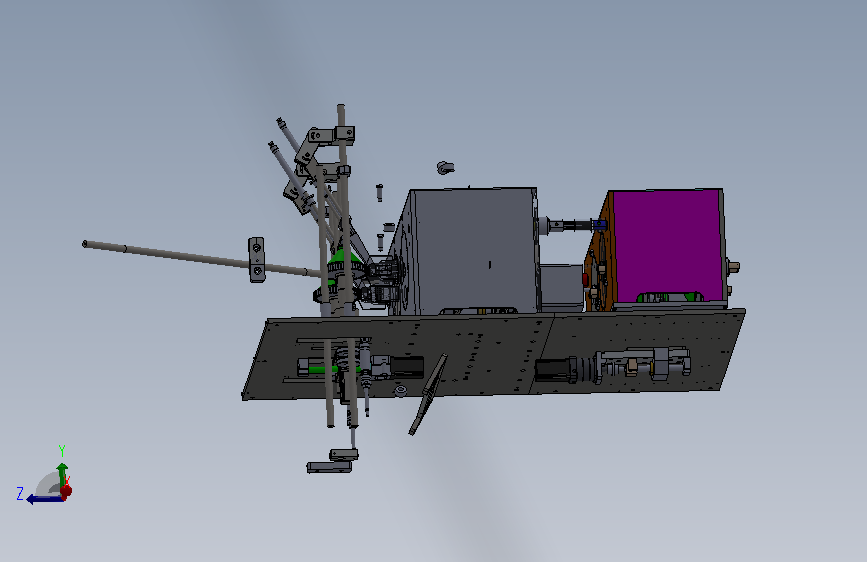The width and height of the screenshot is (867, 562).
Task: Click the blue Z axis arrow on triad
Action: pos(44,499)
